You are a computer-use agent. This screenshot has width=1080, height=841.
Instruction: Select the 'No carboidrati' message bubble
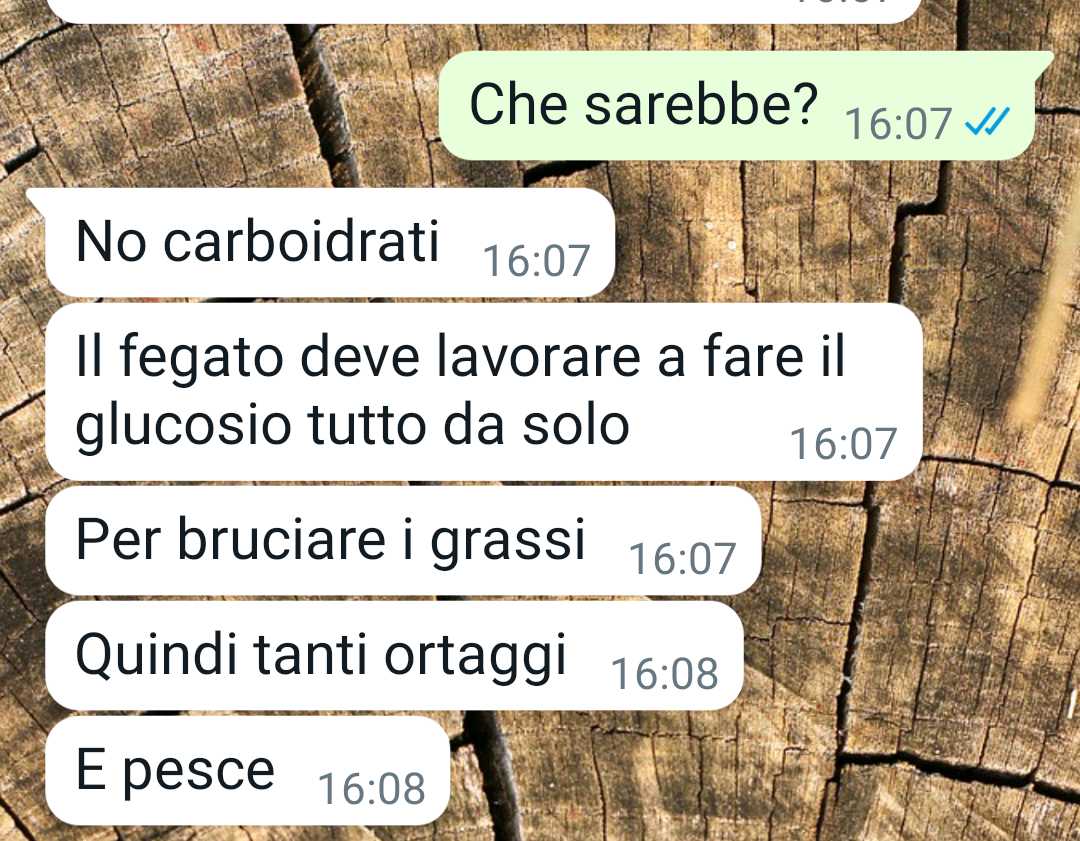point(330,242)
